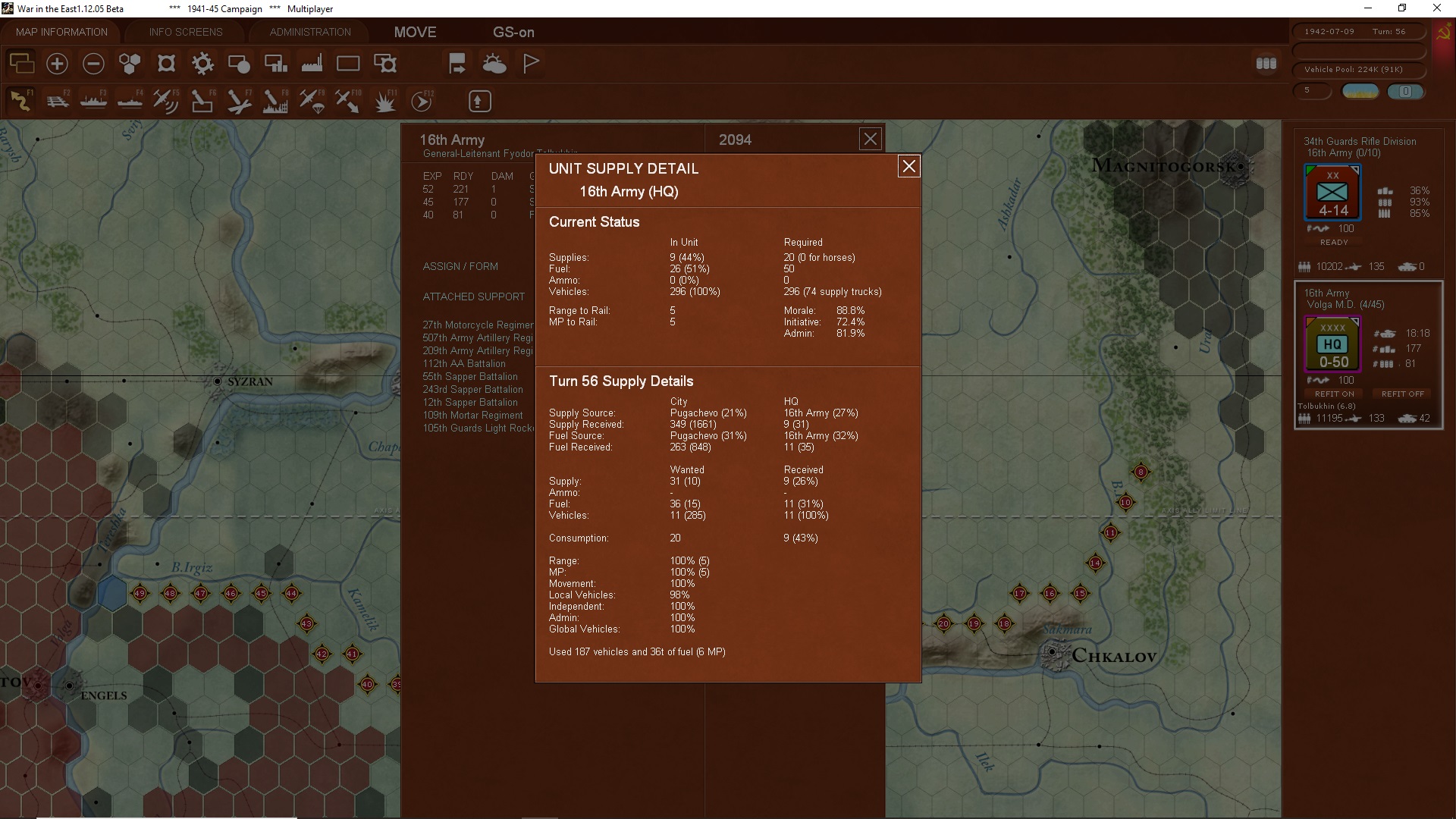Select the F5 air recon icon

[166, 101]
